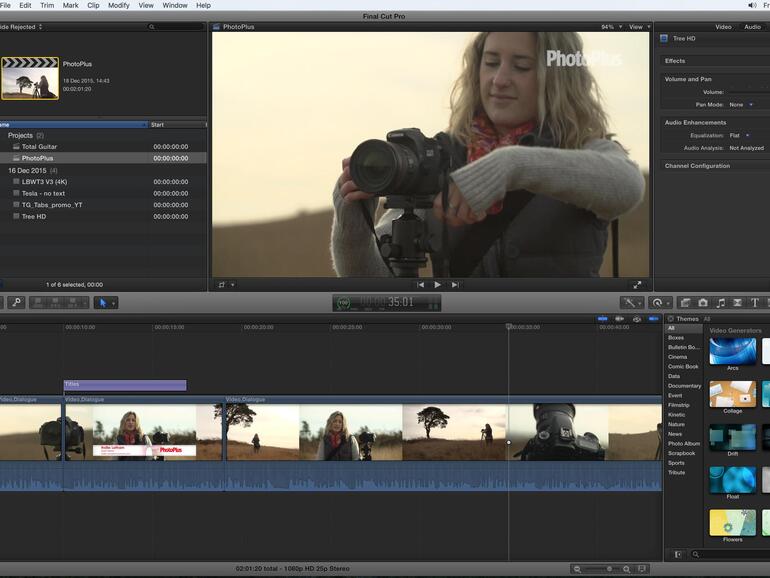Click the Play button in the viewer
Image resolution: width=770 pixels, height=578 pixels.
(x=437, y=285)
